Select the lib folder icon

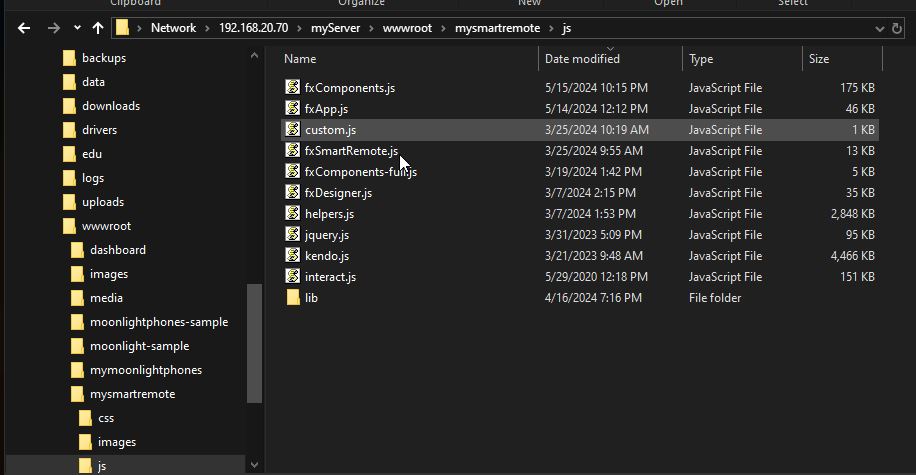coord(293,297)
